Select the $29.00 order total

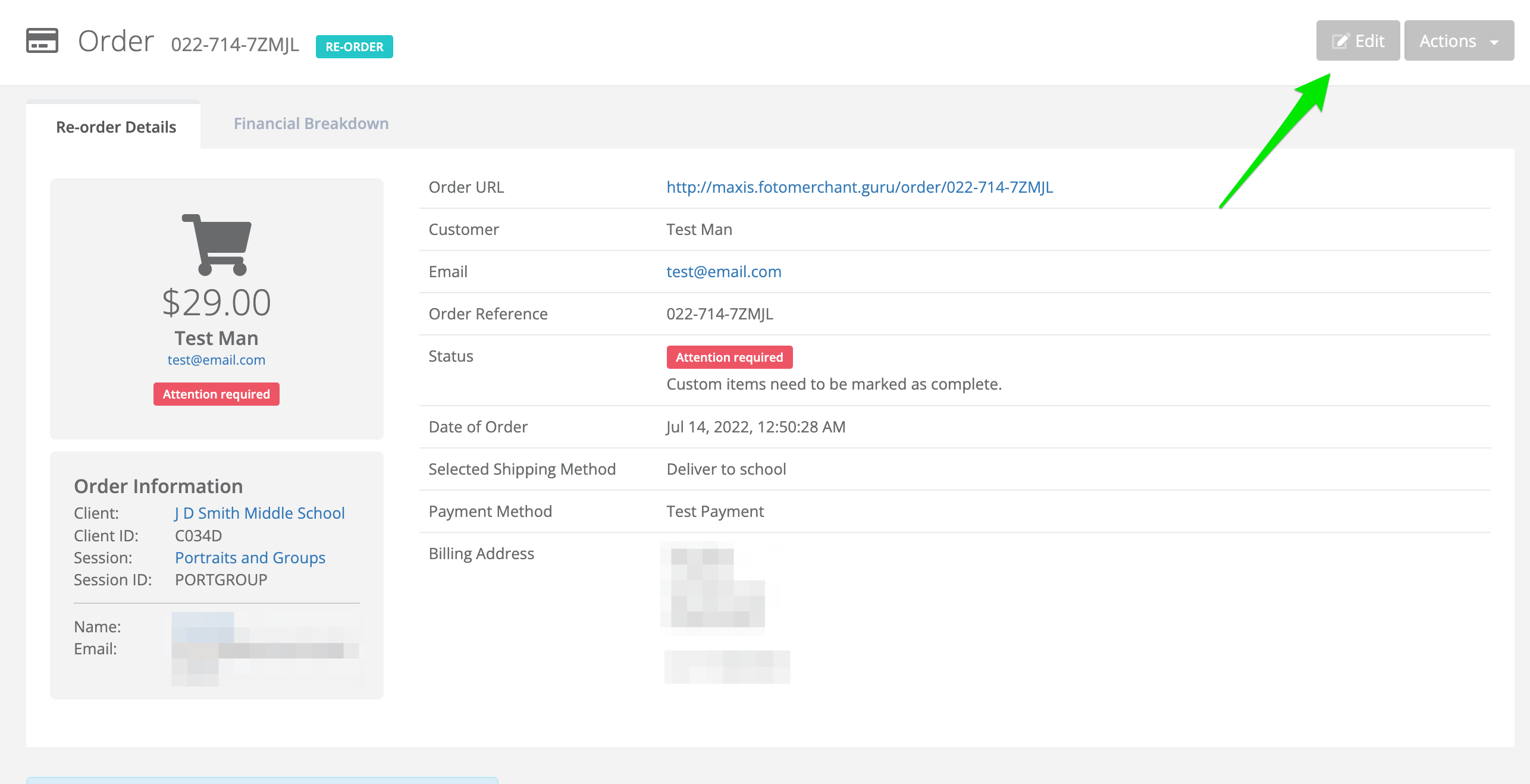(217, 302)
